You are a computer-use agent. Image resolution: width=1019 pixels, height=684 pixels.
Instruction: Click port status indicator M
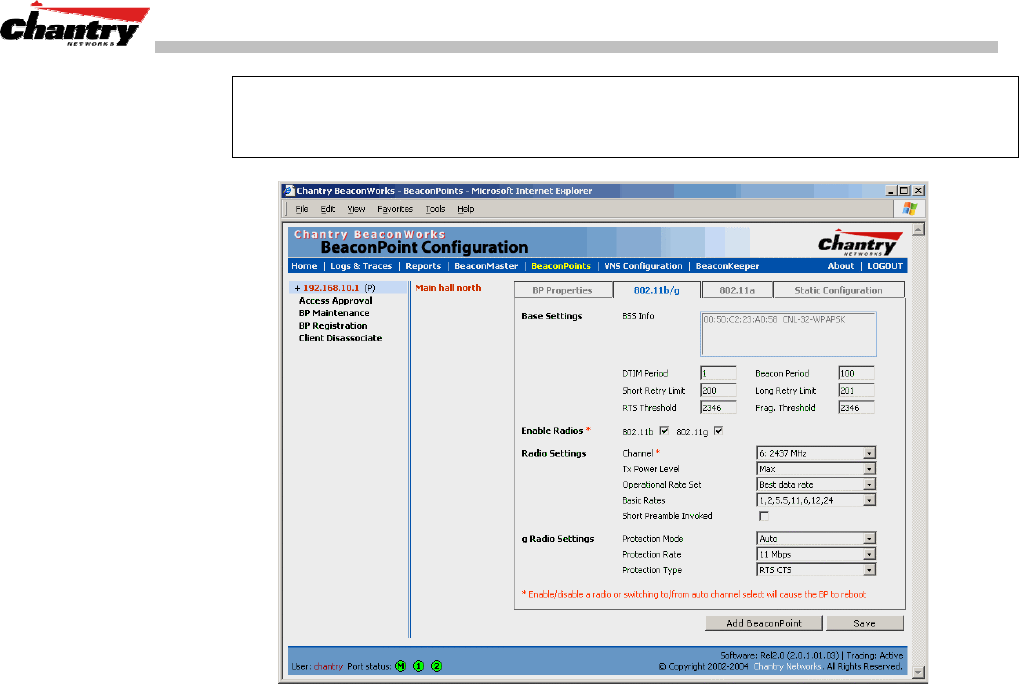400,666
